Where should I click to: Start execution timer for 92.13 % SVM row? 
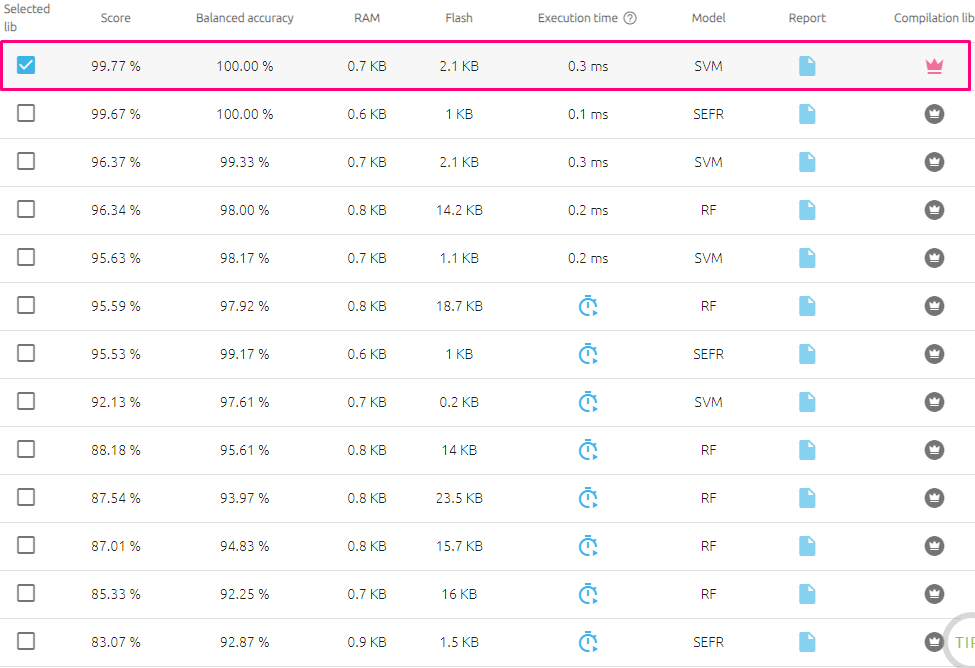click(x=588, y=402)
